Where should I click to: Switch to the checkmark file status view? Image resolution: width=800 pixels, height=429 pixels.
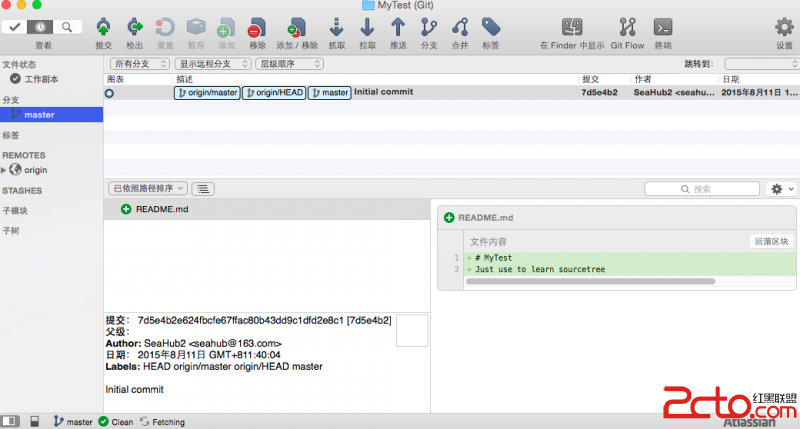click(16, 27)
